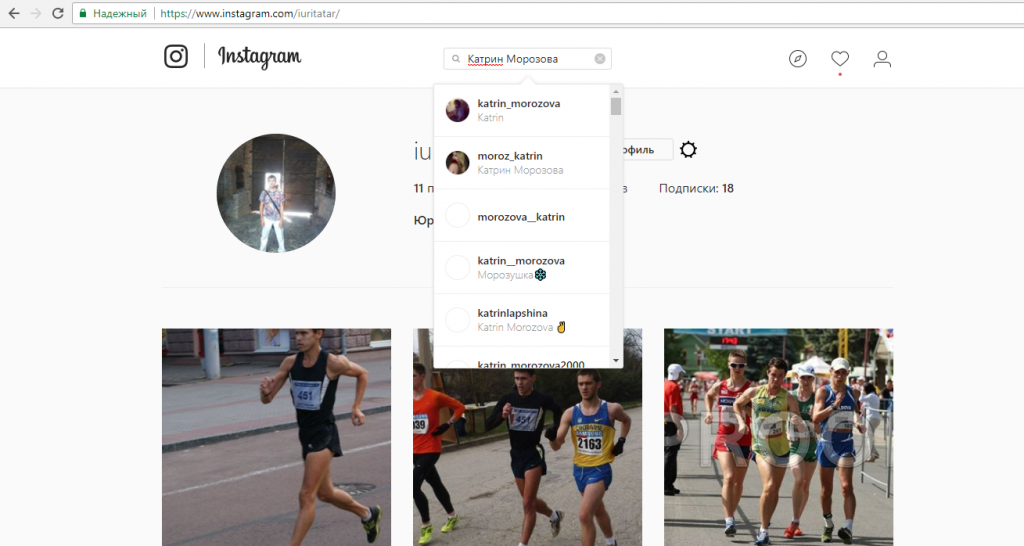Click the Instagram wordmark link
Viewport: 1024px width, 546px height.
(x=259, y=57)
